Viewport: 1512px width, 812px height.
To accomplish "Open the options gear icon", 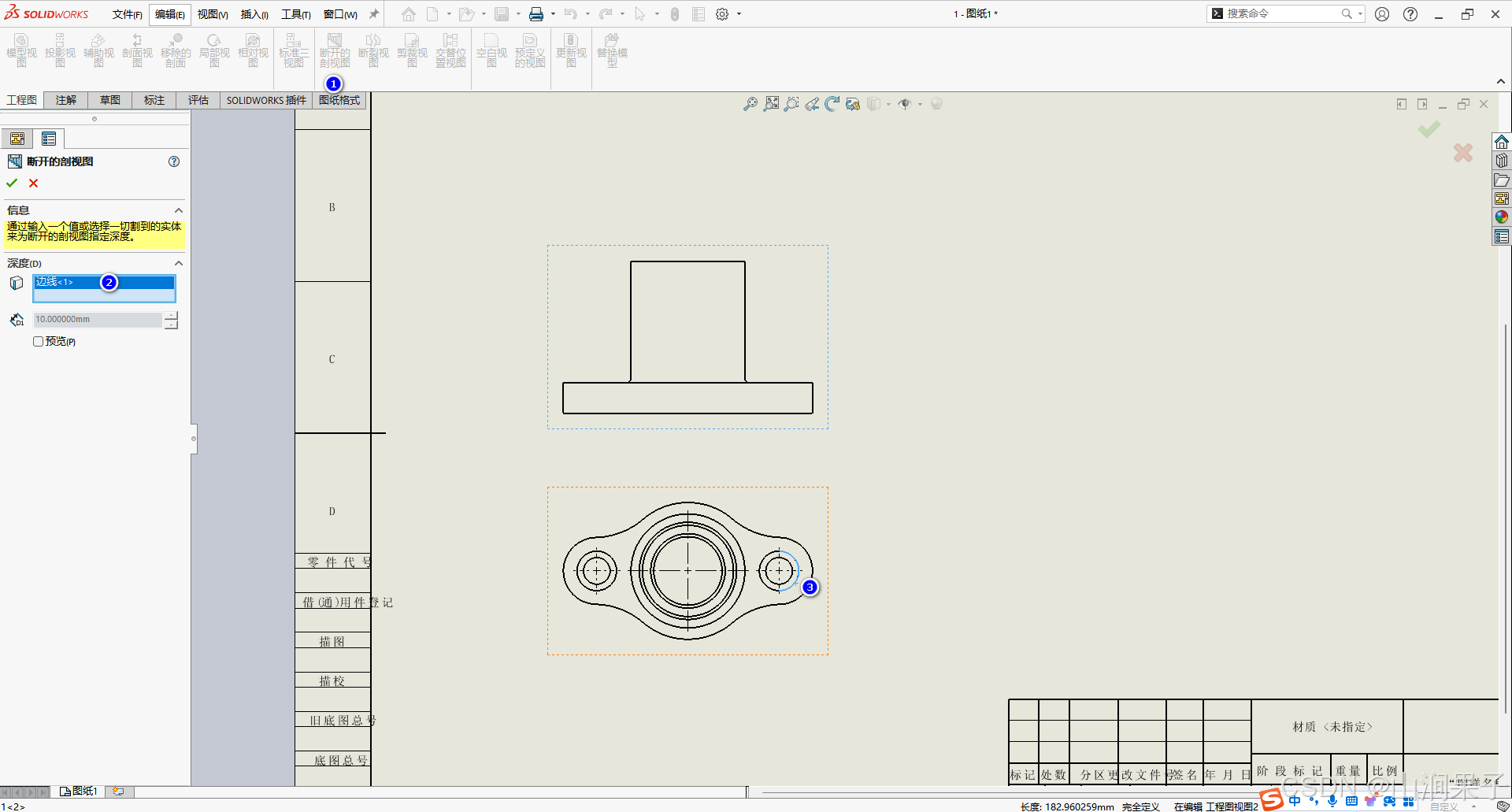I will pos(722,14).
